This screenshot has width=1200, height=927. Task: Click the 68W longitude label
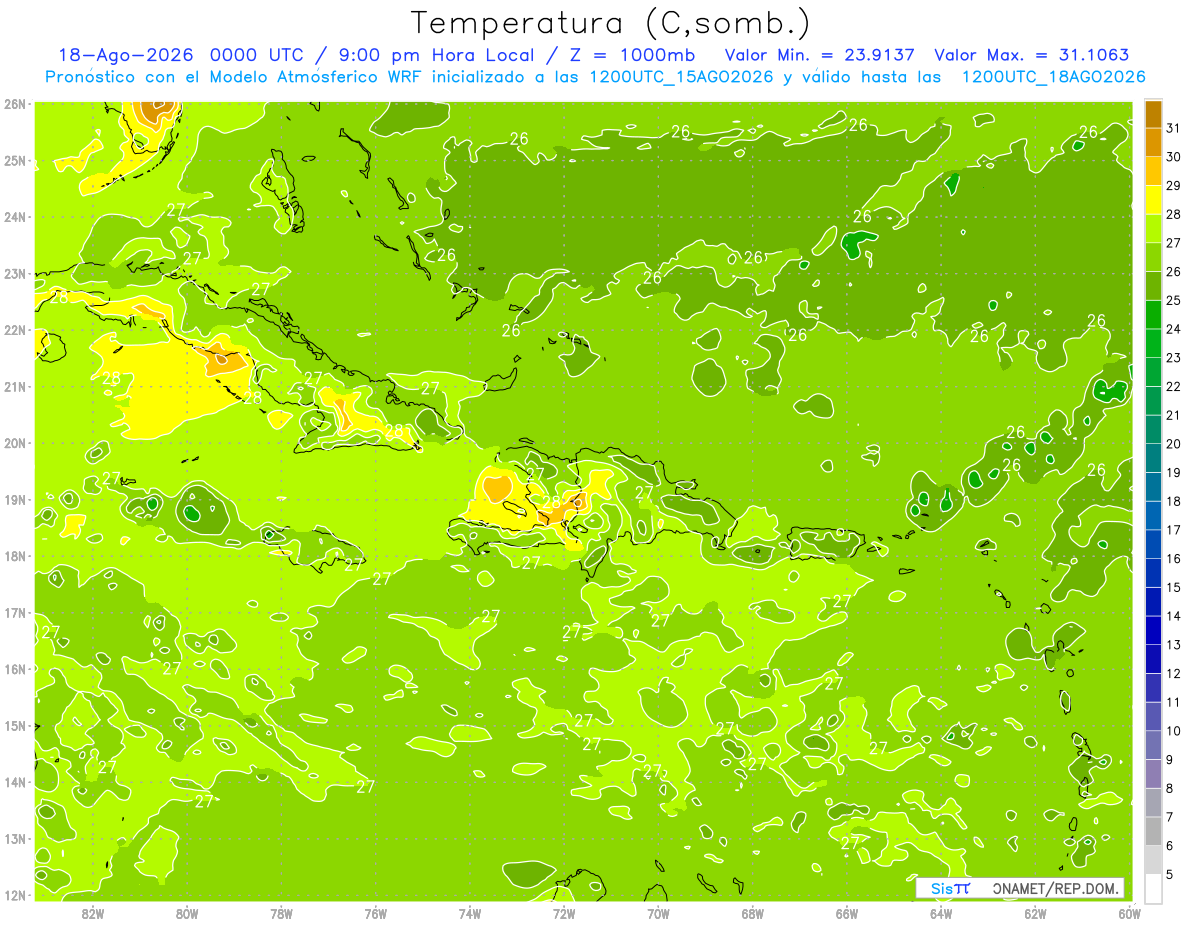point(753,913)
